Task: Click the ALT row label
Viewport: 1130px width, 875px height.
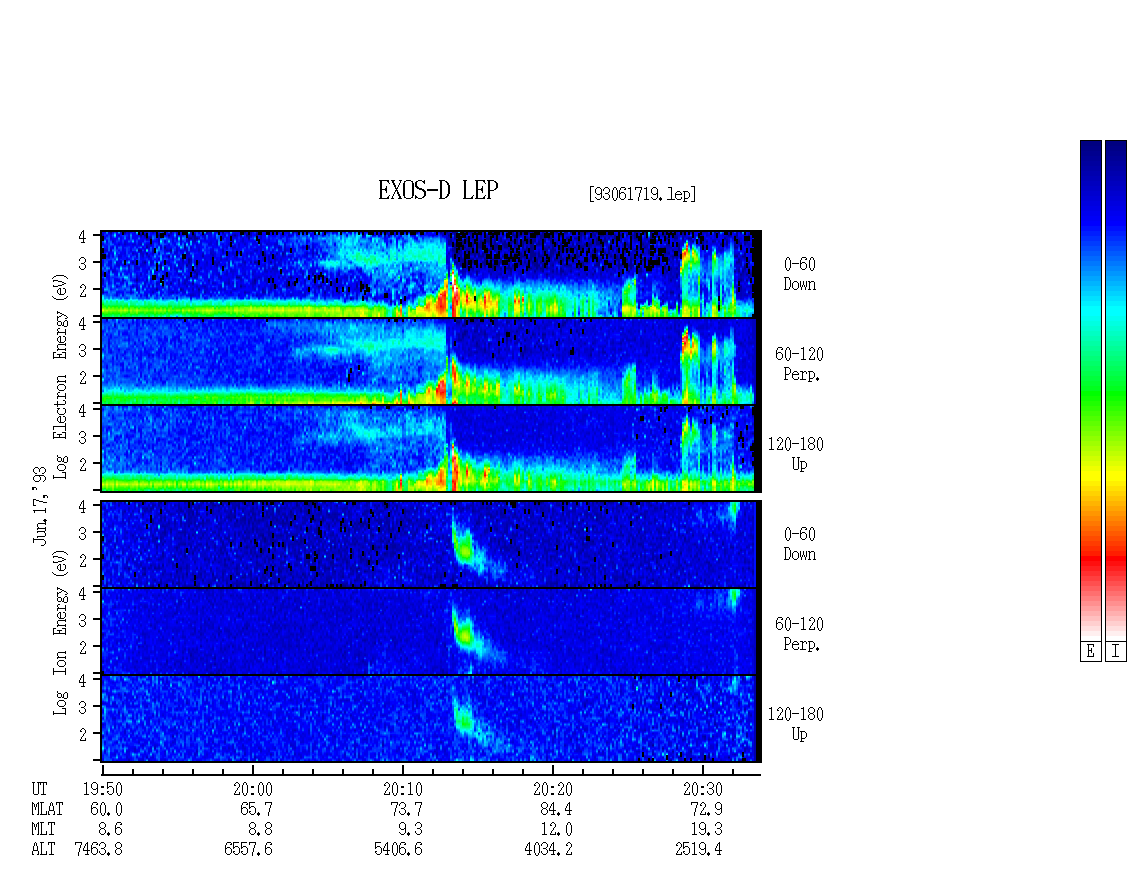Action: [x=43, y=850]
